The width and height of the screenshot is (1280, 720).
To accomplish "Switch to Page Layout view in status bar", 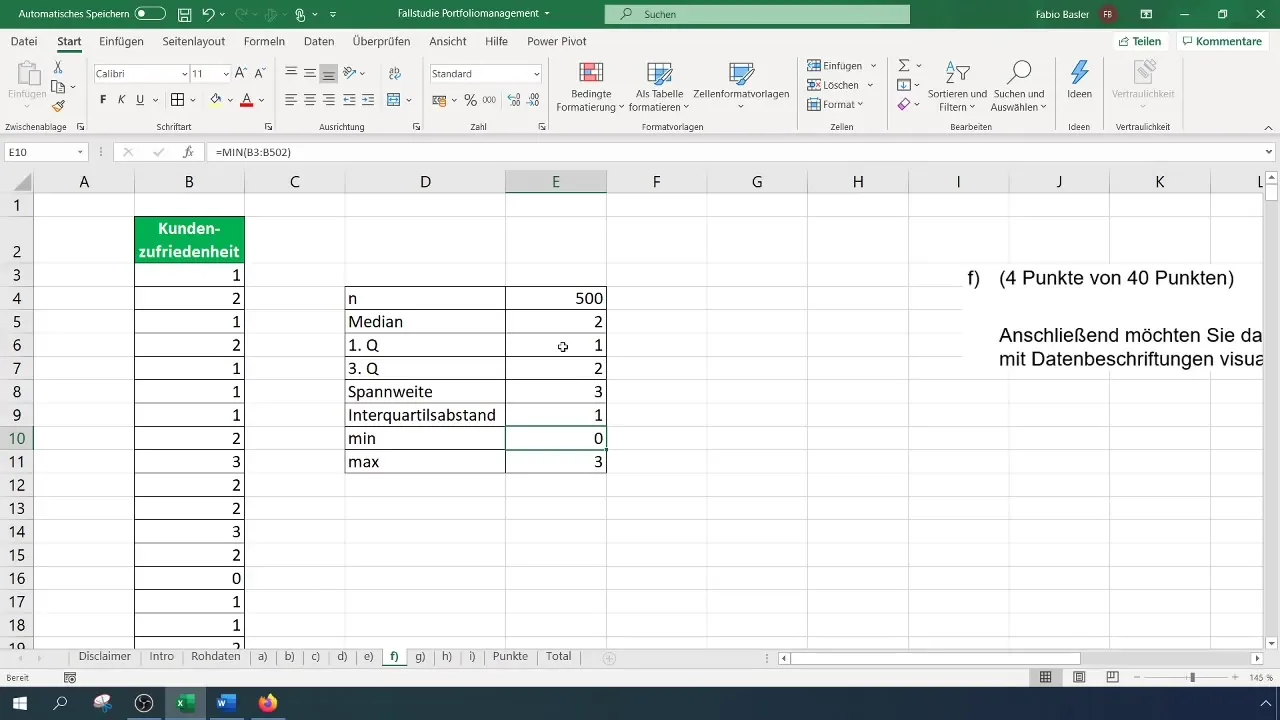I will coord(1079,677).
